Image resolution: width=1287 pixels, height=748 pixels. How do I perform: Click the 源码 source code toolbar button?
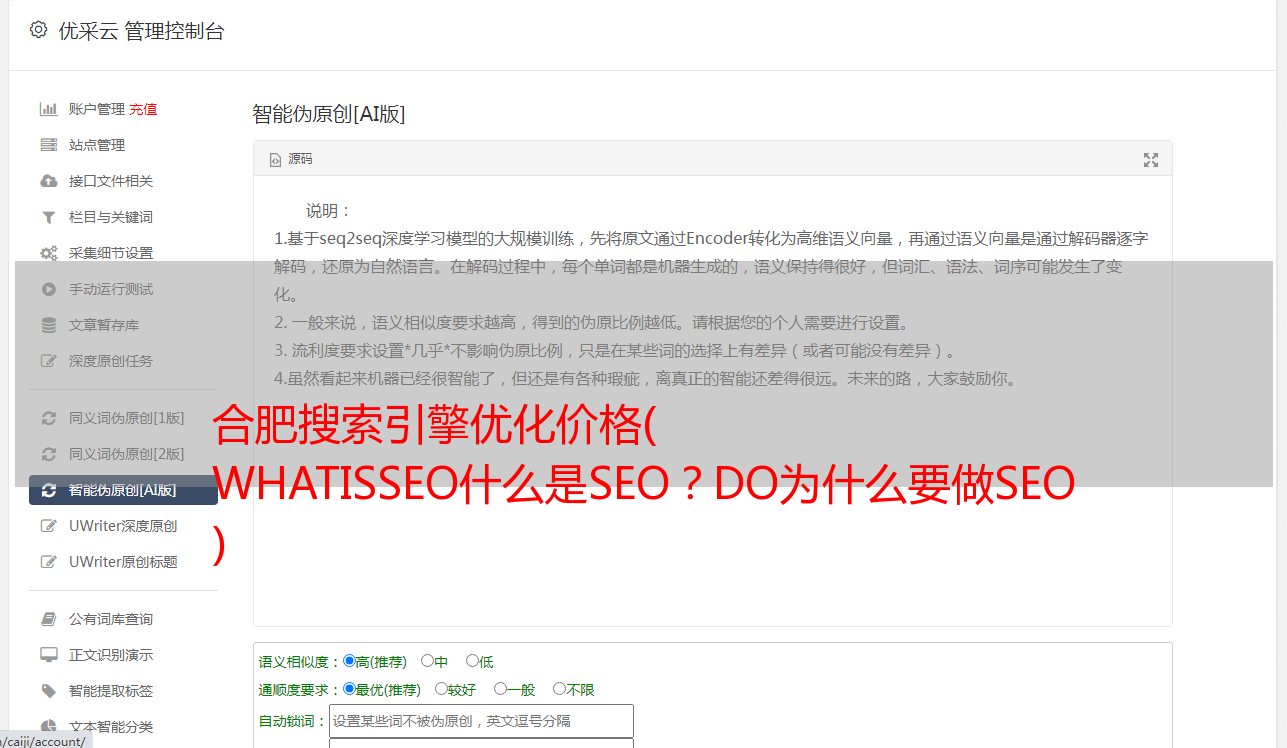tap(291, 159)
